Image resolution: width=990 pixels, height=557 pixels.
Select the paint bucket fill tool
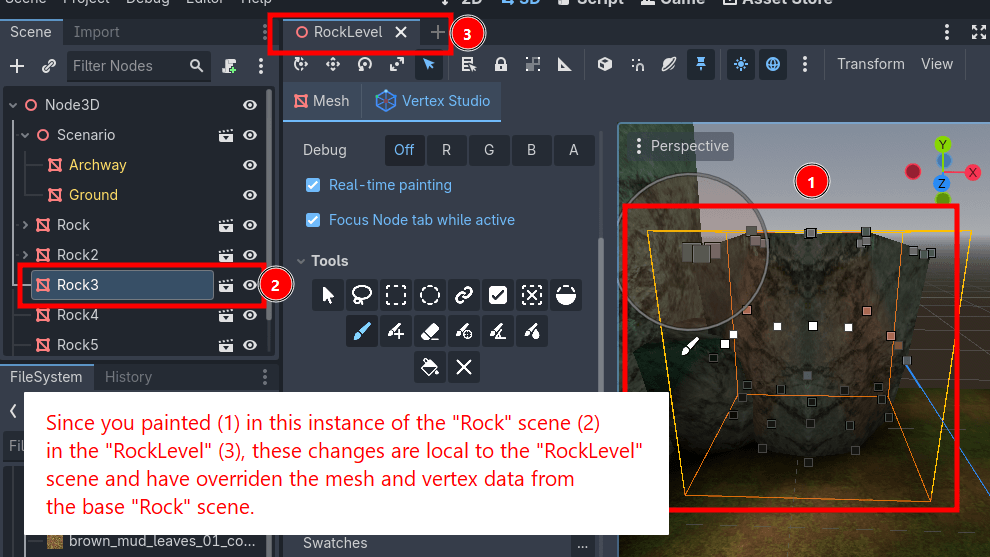click(x=430, y=367)
